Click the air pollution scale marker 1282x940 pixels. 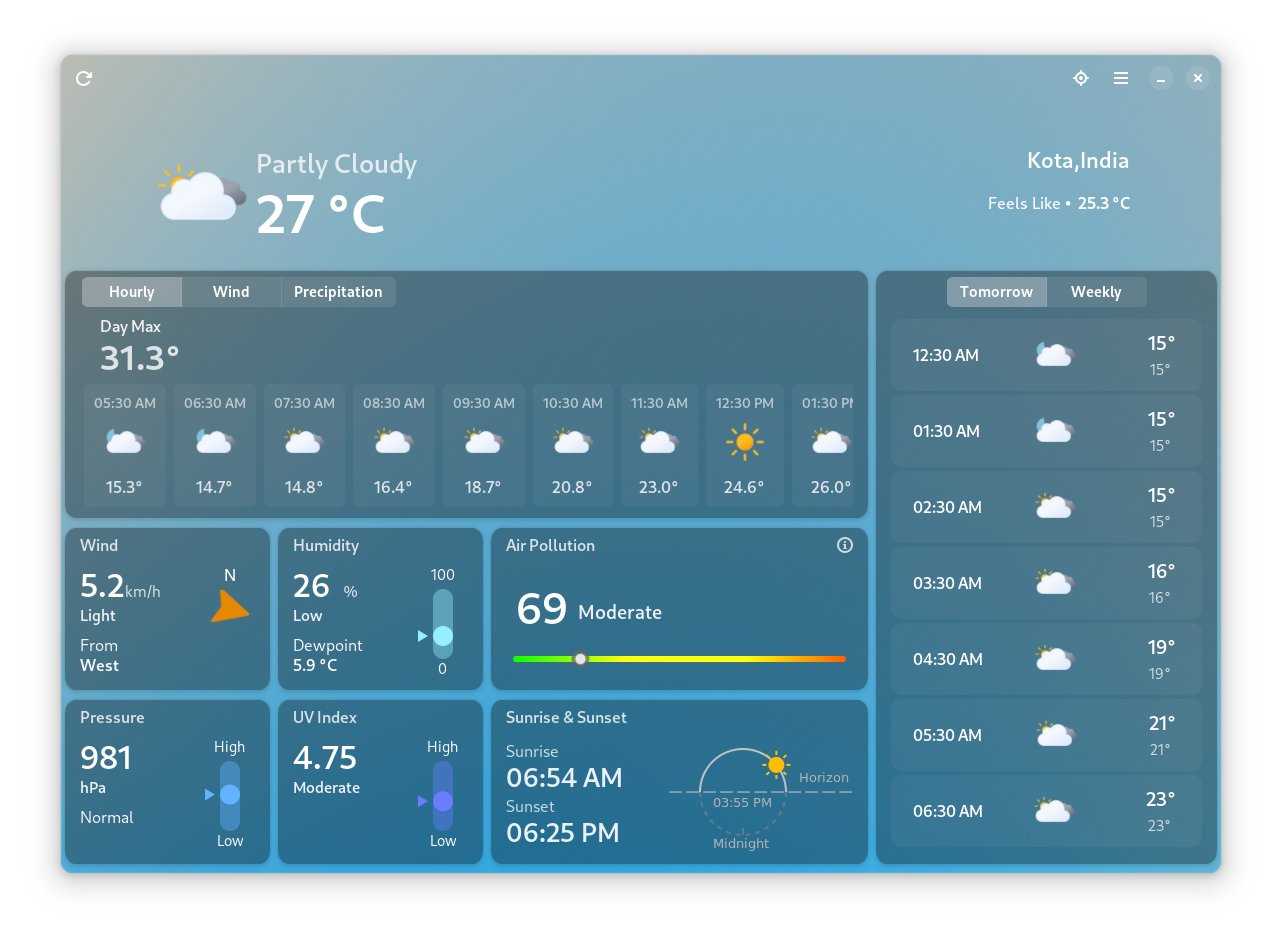click(580, 659)
